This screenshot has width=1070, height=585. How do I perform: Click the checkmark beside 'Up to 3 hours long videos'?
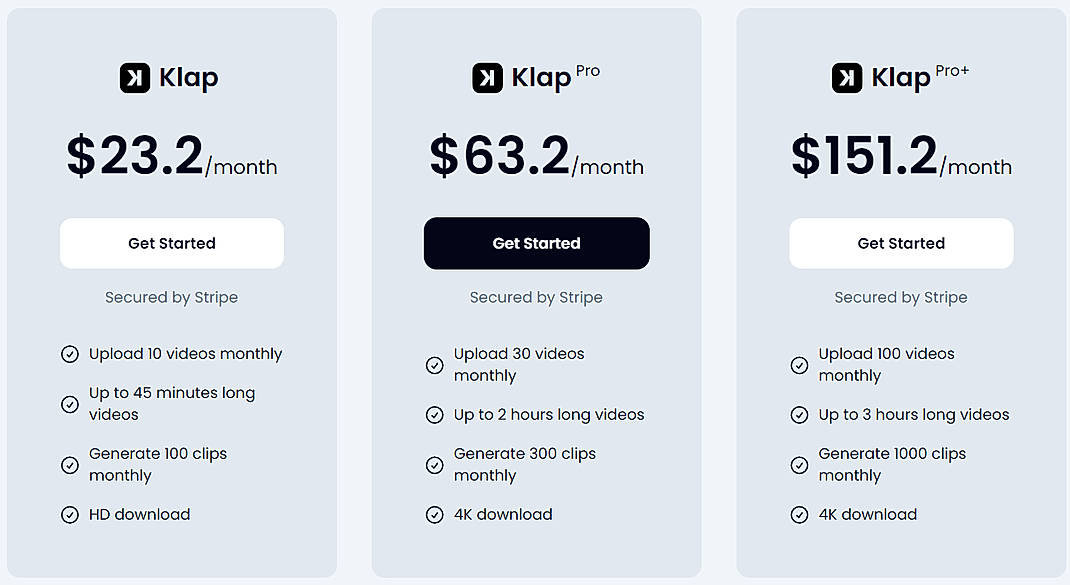(x=799, y=414)
